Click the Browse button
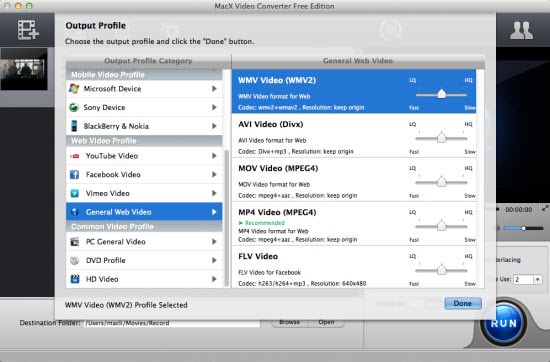 click(x=289, y=322)
